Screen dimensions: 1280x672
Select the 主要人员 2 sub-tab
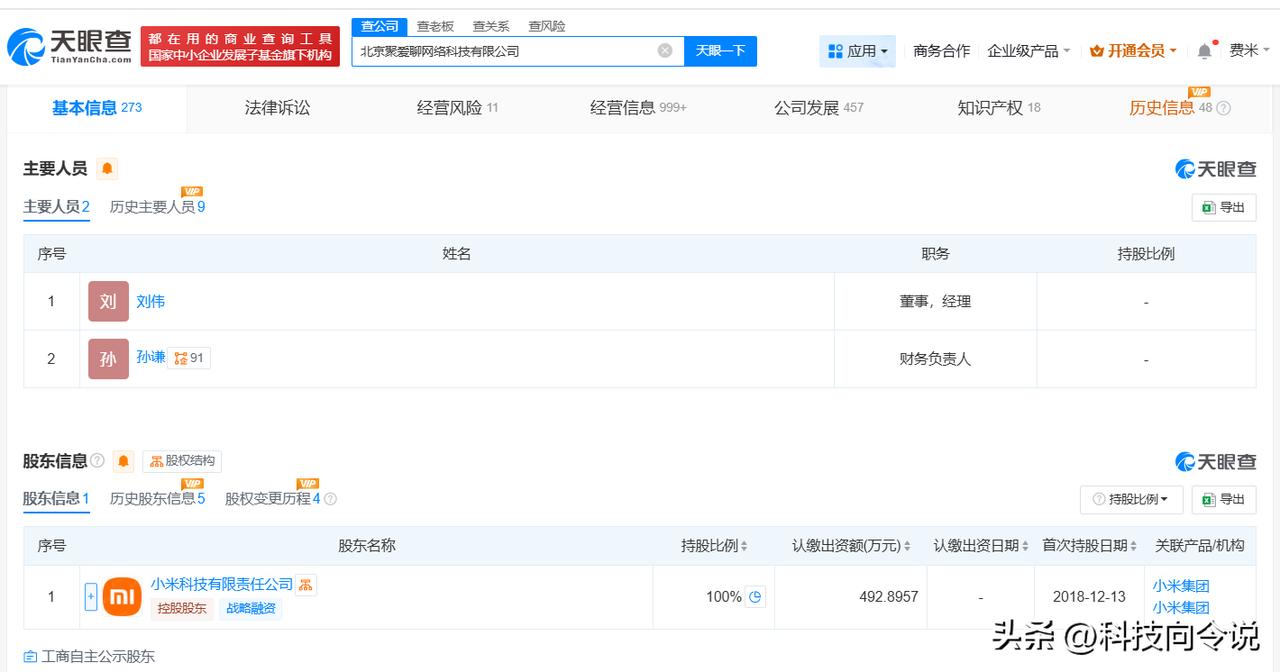point(57,207)
